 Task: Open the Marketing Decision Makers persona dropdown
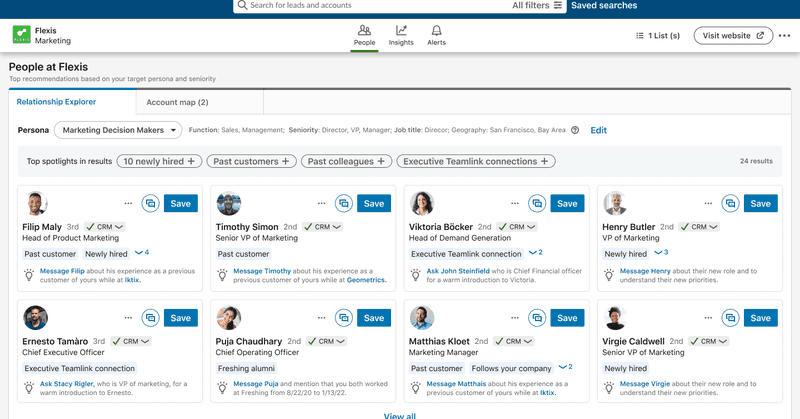click(118, 130)
